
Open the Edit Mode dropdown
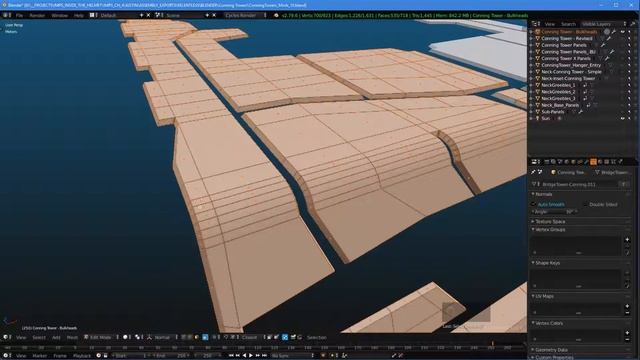click(x=101, y=337)
